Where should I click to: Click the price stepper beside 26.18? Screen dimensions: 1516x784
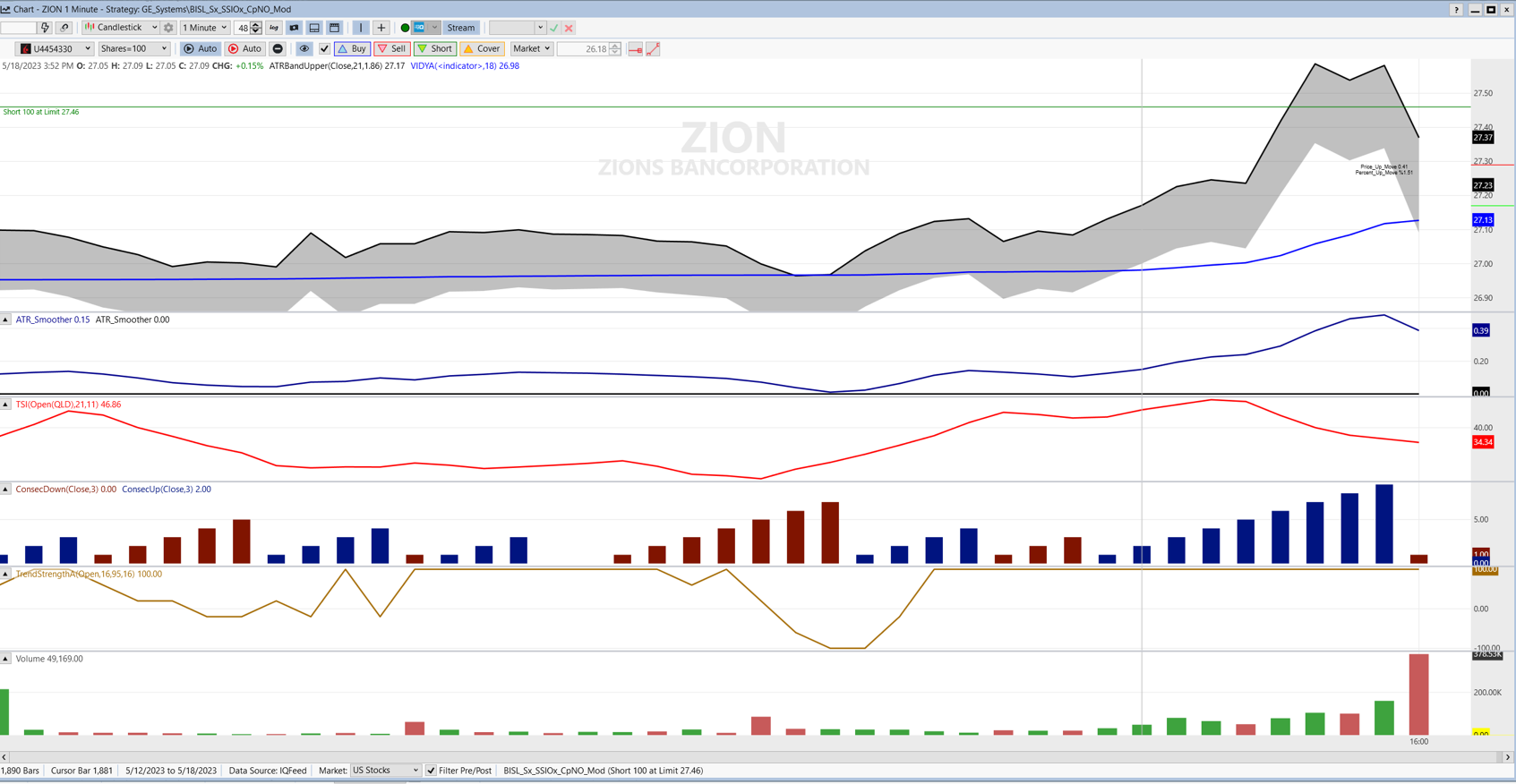click(615, 49)
